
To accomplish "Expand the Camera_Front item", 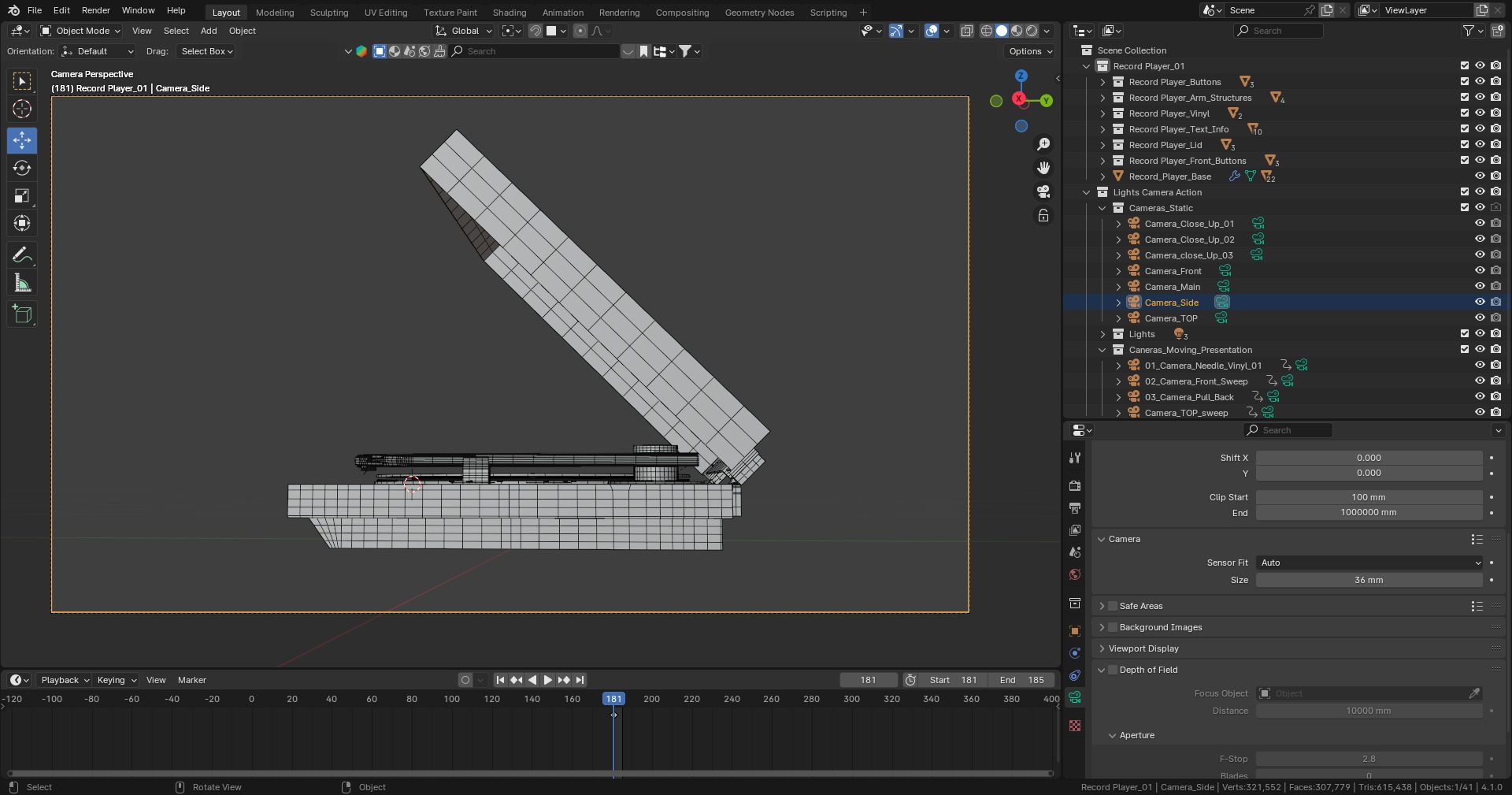I will click(1118, 271).
